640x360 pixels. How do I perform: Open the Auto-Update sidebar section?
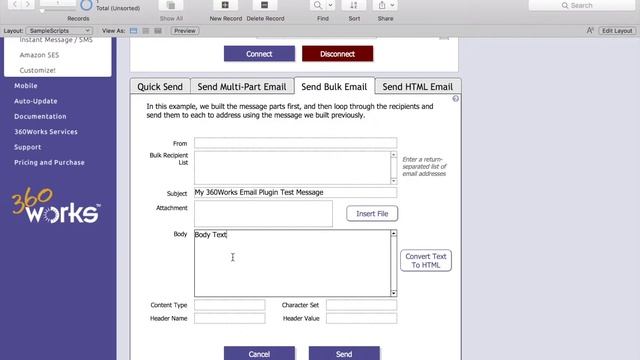[x=36, y=101]
